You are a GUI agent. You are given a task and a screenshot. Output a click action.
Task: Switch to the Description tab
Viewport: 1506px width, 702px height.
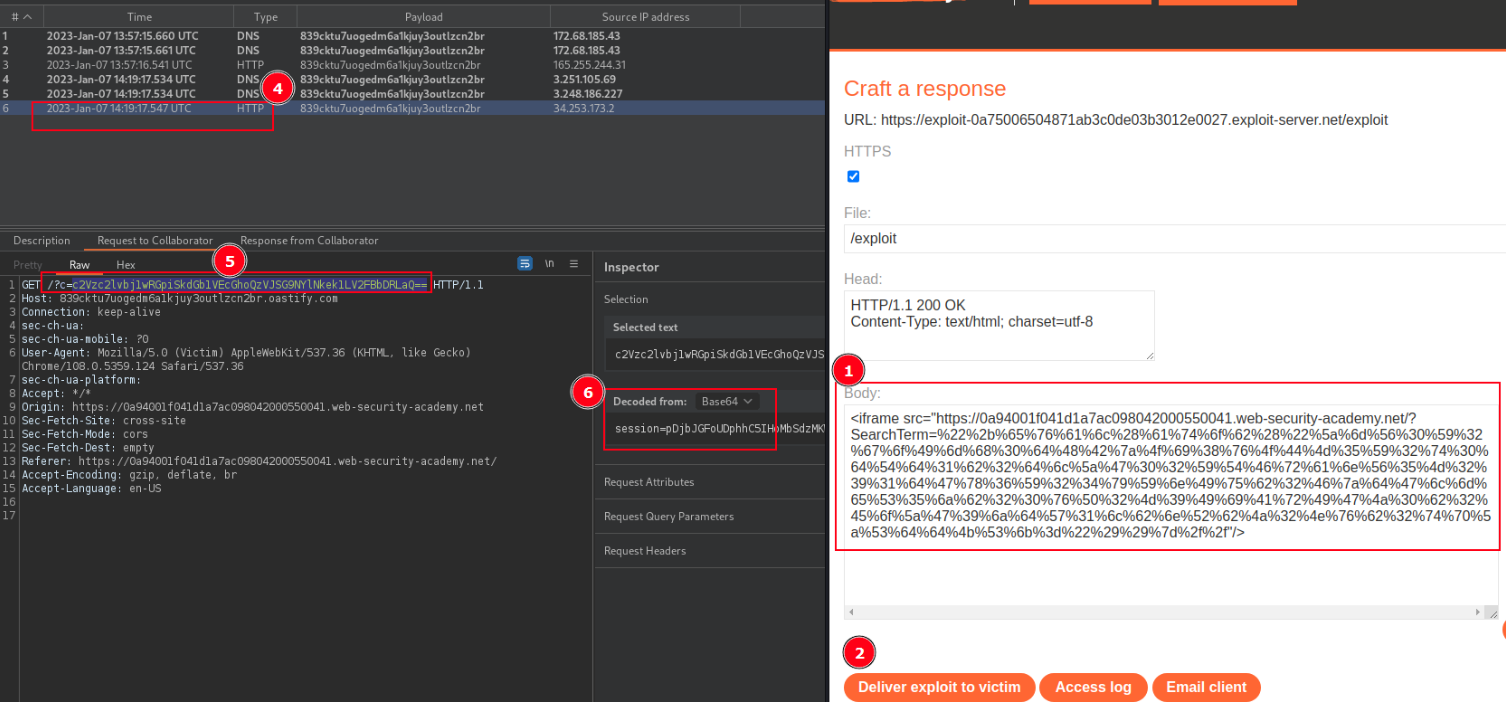click(42, 240)
